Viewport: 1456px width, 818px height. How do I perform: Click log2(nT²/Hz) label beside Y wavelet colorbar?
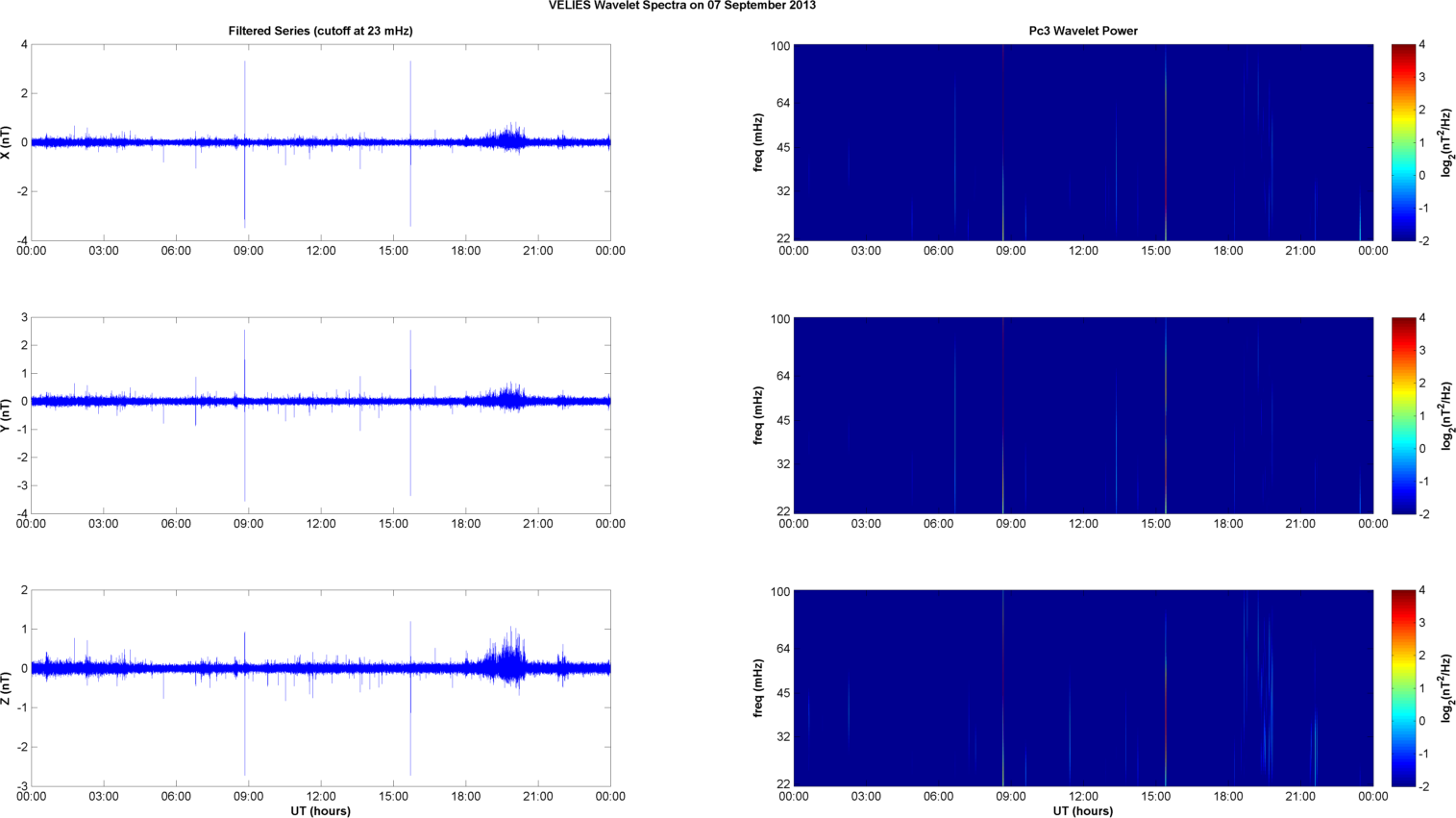click(1447, 415)
